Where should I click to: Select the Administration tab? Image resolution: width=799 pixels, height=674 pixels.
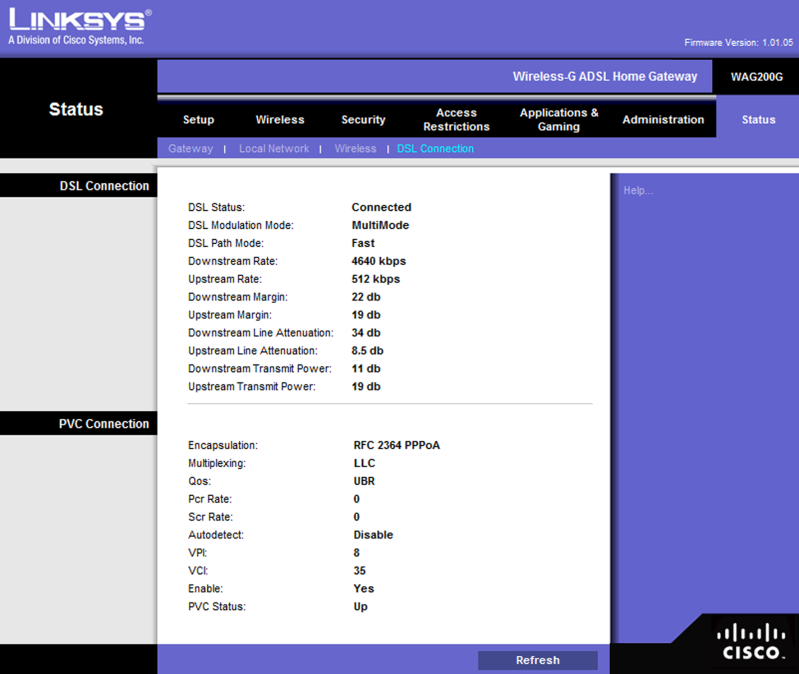(x=663, y=120)
